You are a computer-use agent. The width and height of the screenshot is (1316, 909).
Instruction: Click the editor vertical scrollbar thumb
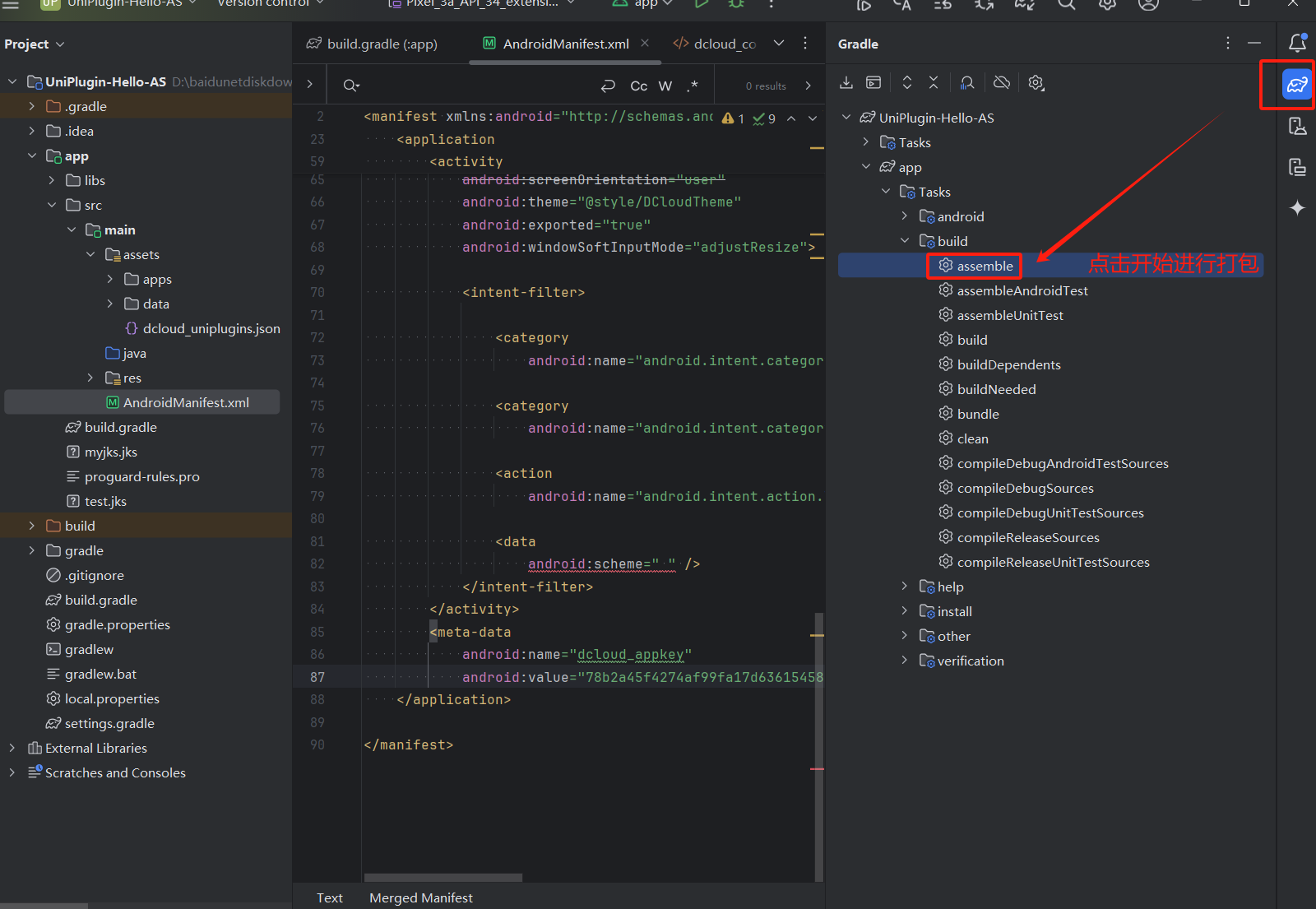pos(818,746)
